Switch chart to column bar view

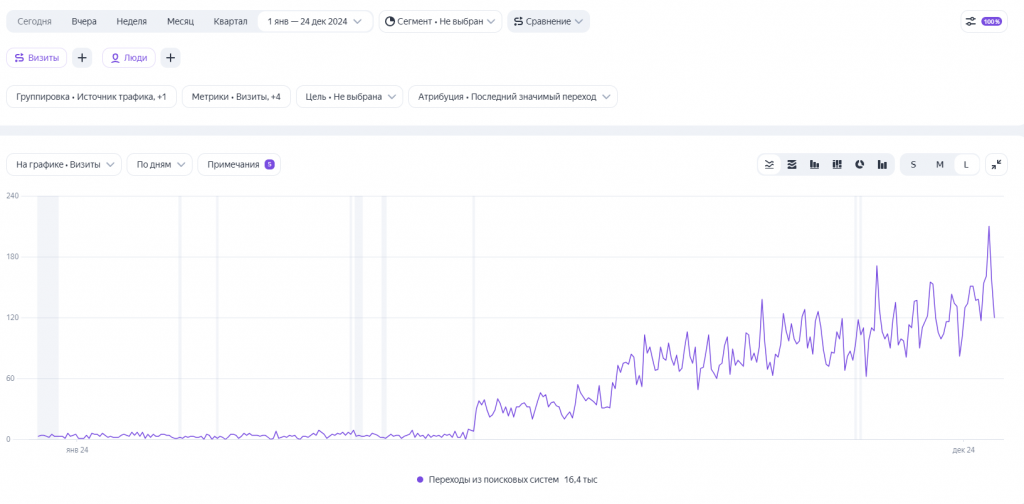tap(814, 165)
